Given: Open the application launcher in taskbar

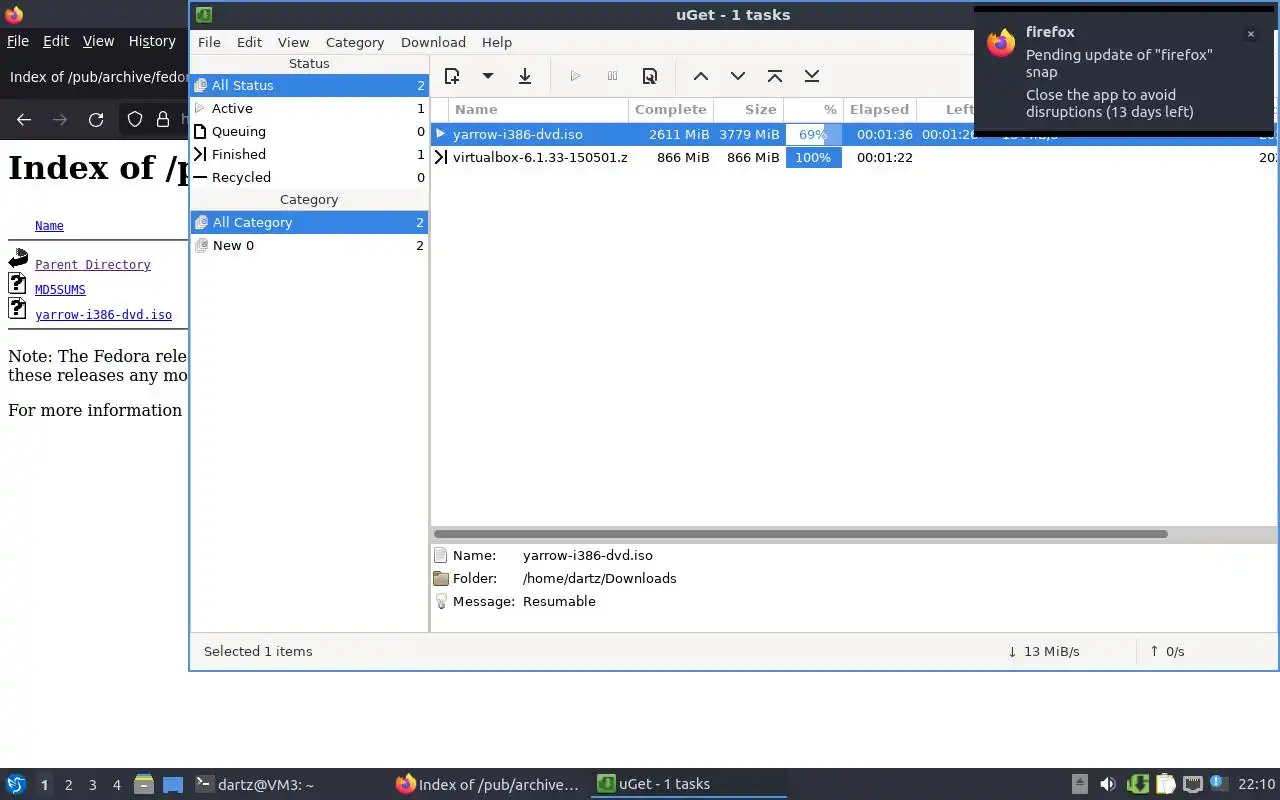Looking at the screenshot, I should click(x=16, y=784).
